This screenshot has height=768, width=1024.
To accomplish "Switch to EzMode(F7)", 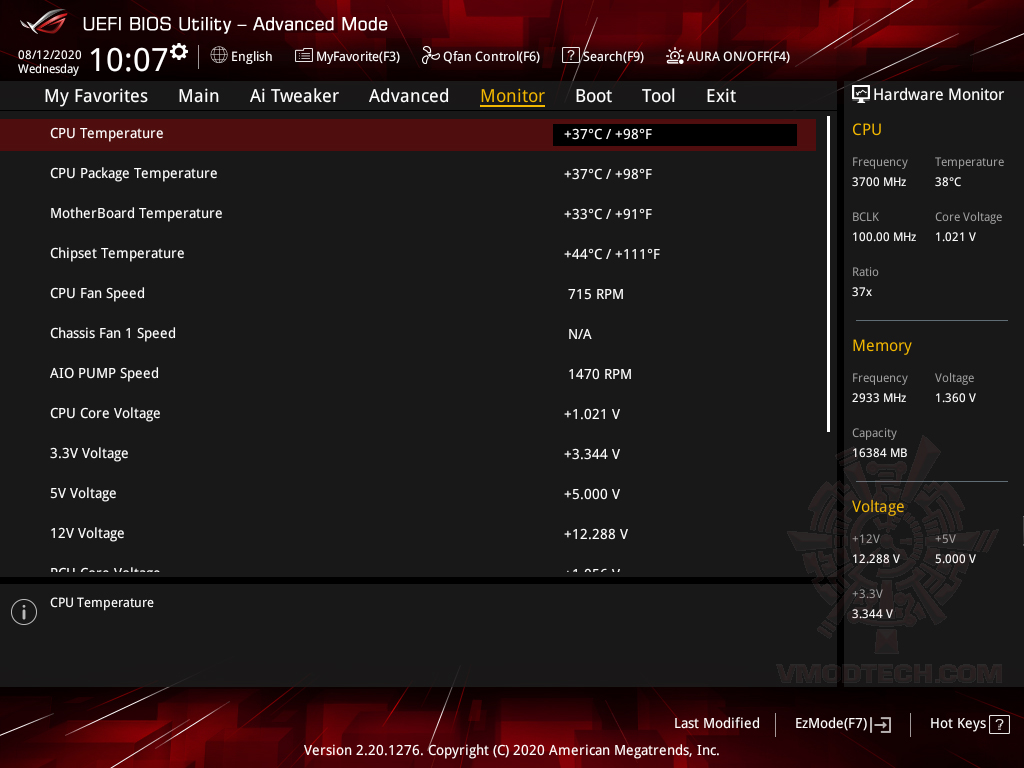I will click(x=842, y=724).
